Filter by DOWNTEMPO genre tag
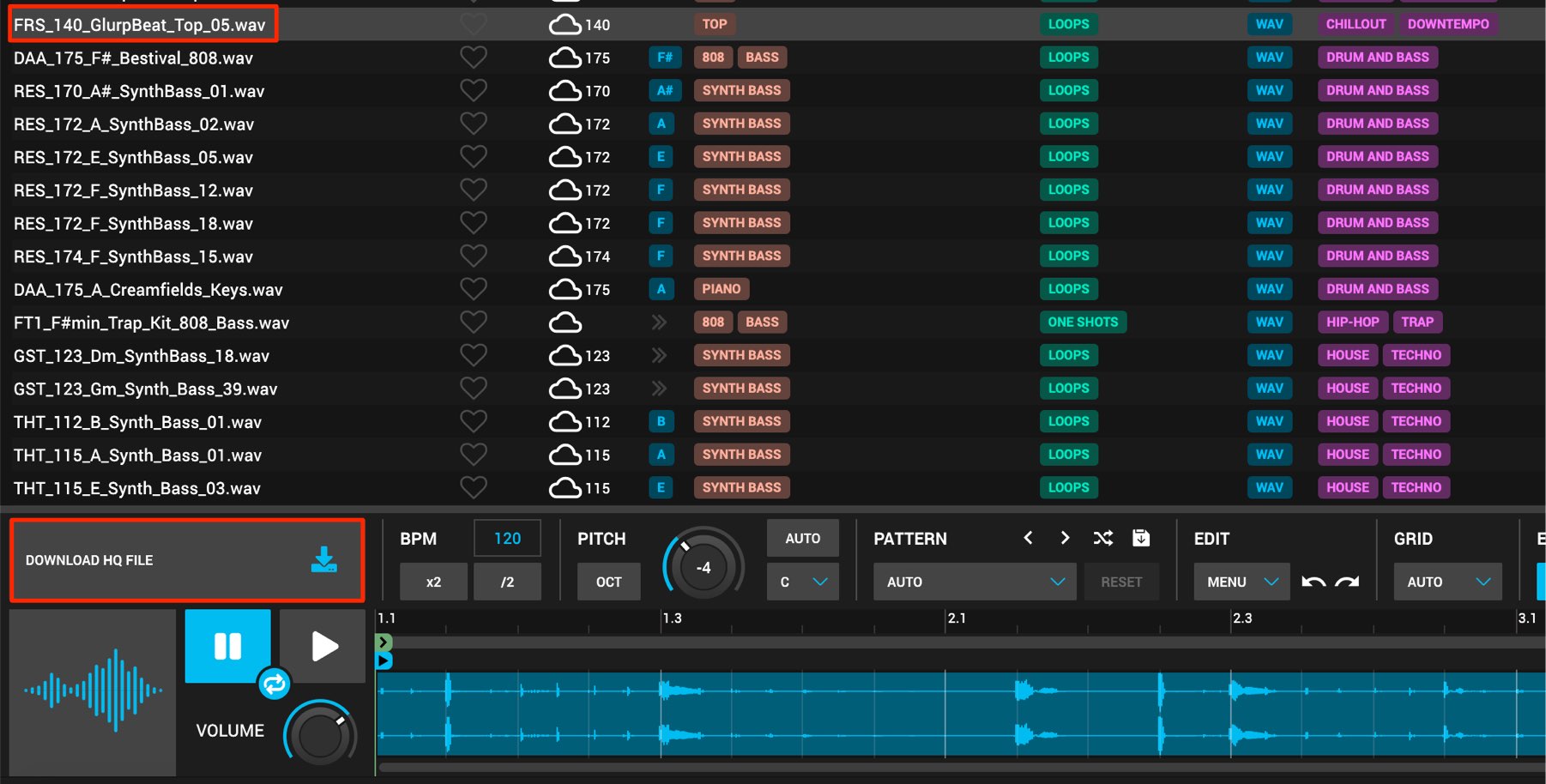Viewport: 1546px width, 784px height. pyautogui.click(x=1448, y=24)
